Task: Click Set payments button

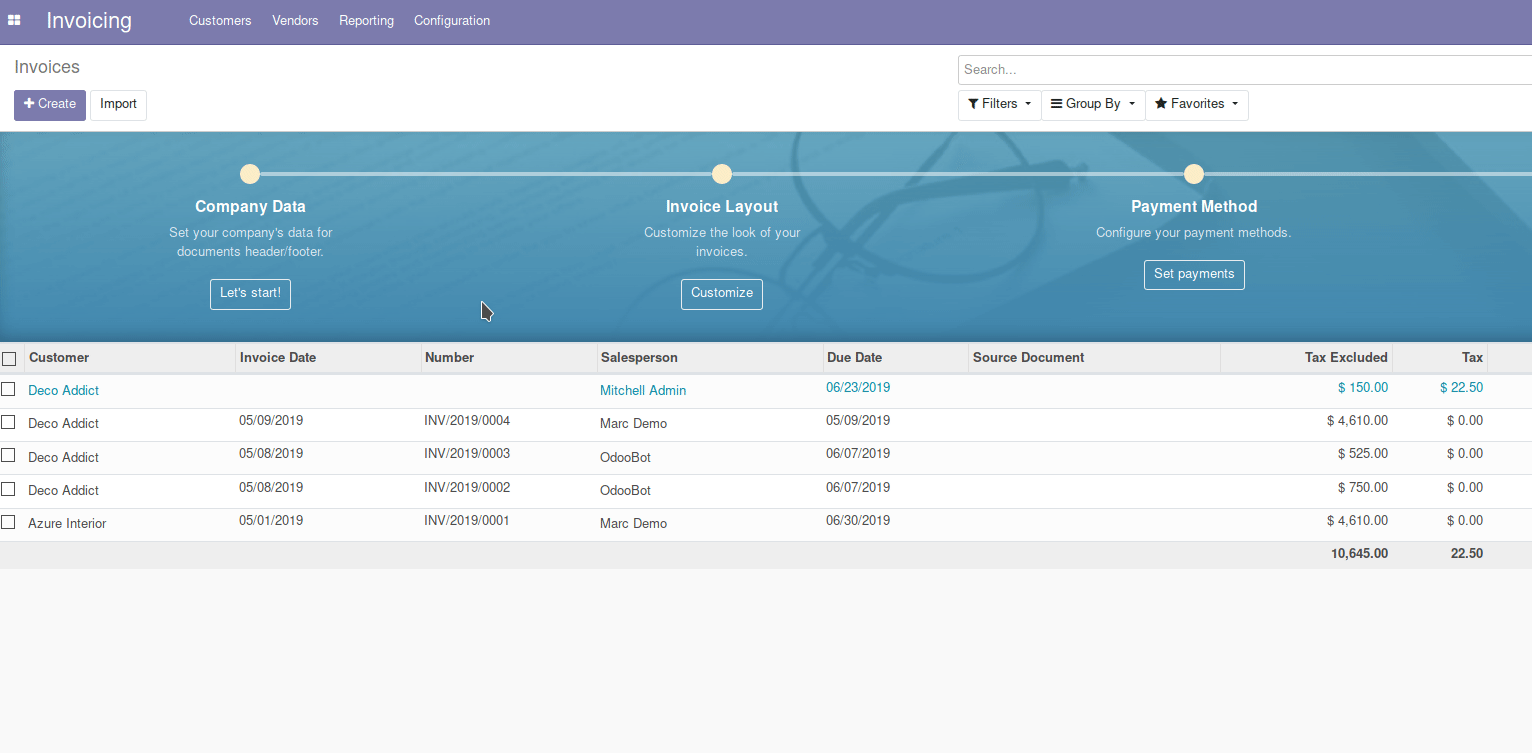Action: [x=1194, y=274]
